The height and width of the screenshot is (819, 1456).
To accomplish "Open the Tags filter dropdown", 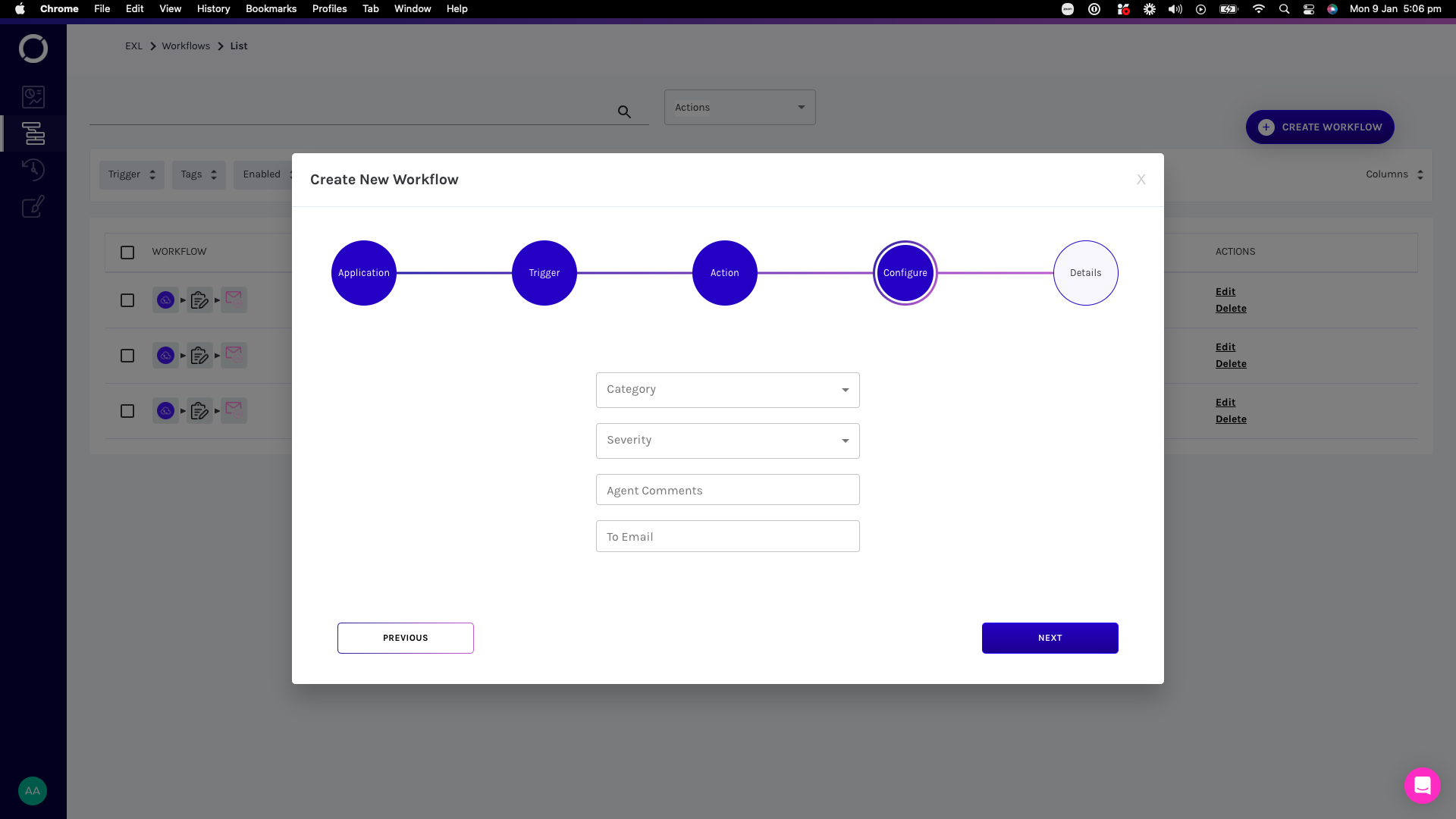I will (199, 174).
